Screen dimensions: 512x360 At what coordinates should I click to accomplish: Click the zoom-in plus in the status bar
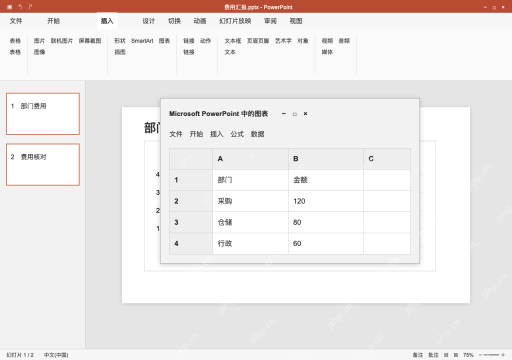click(503, 355)
